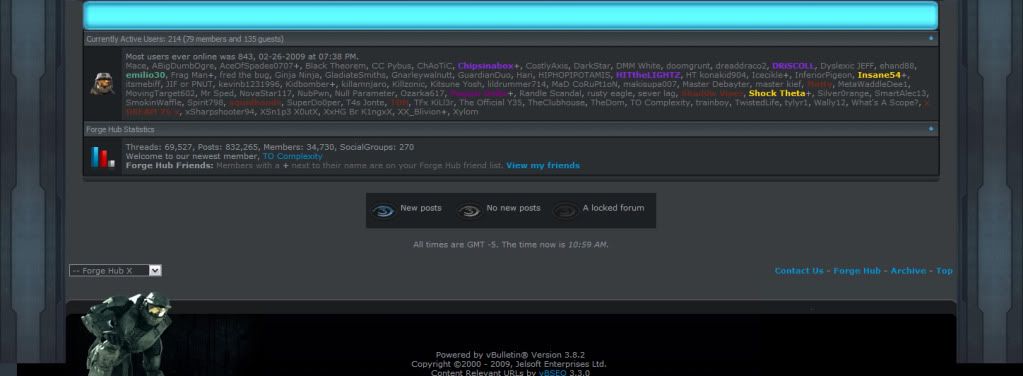Screen dimensions: 1023x376
Task: Open newest member TO Complexity profile
Action: (292, 157)
